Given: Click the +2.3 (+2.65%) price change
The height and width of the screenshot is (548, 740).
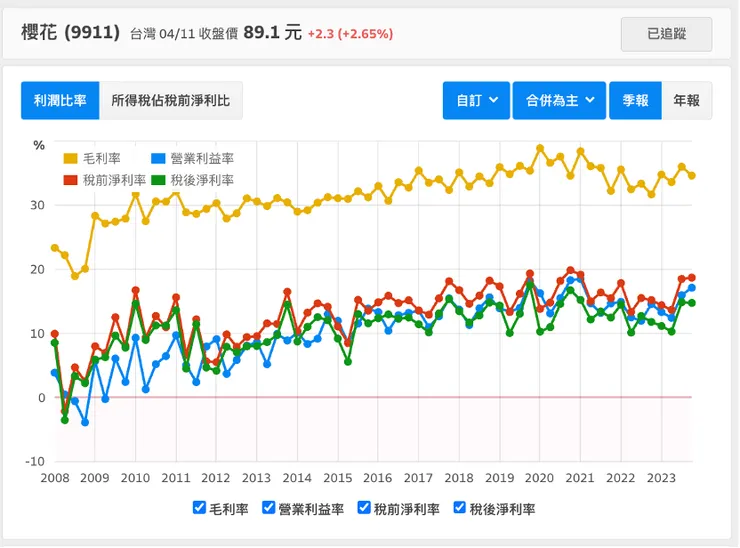Looking at the screenshot, I should (350, 34).
